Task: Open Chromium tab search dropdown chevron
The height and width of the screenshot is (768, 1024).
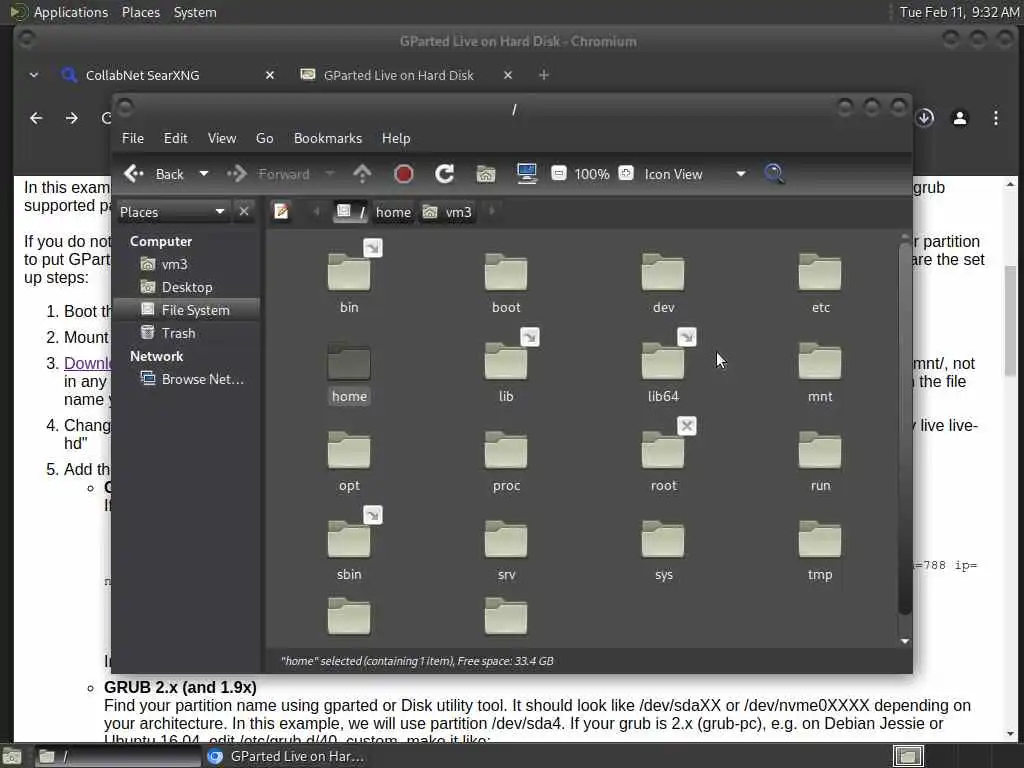Action: (34, 75)
